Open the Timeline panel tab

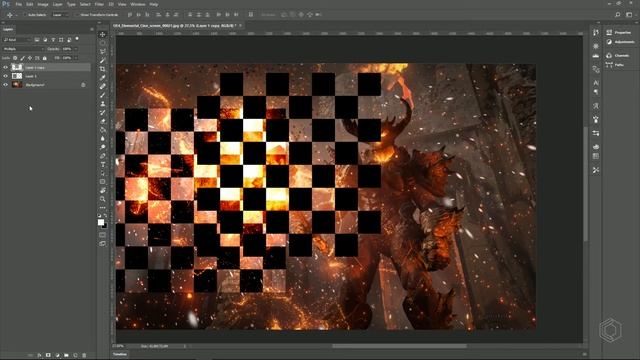120,354
